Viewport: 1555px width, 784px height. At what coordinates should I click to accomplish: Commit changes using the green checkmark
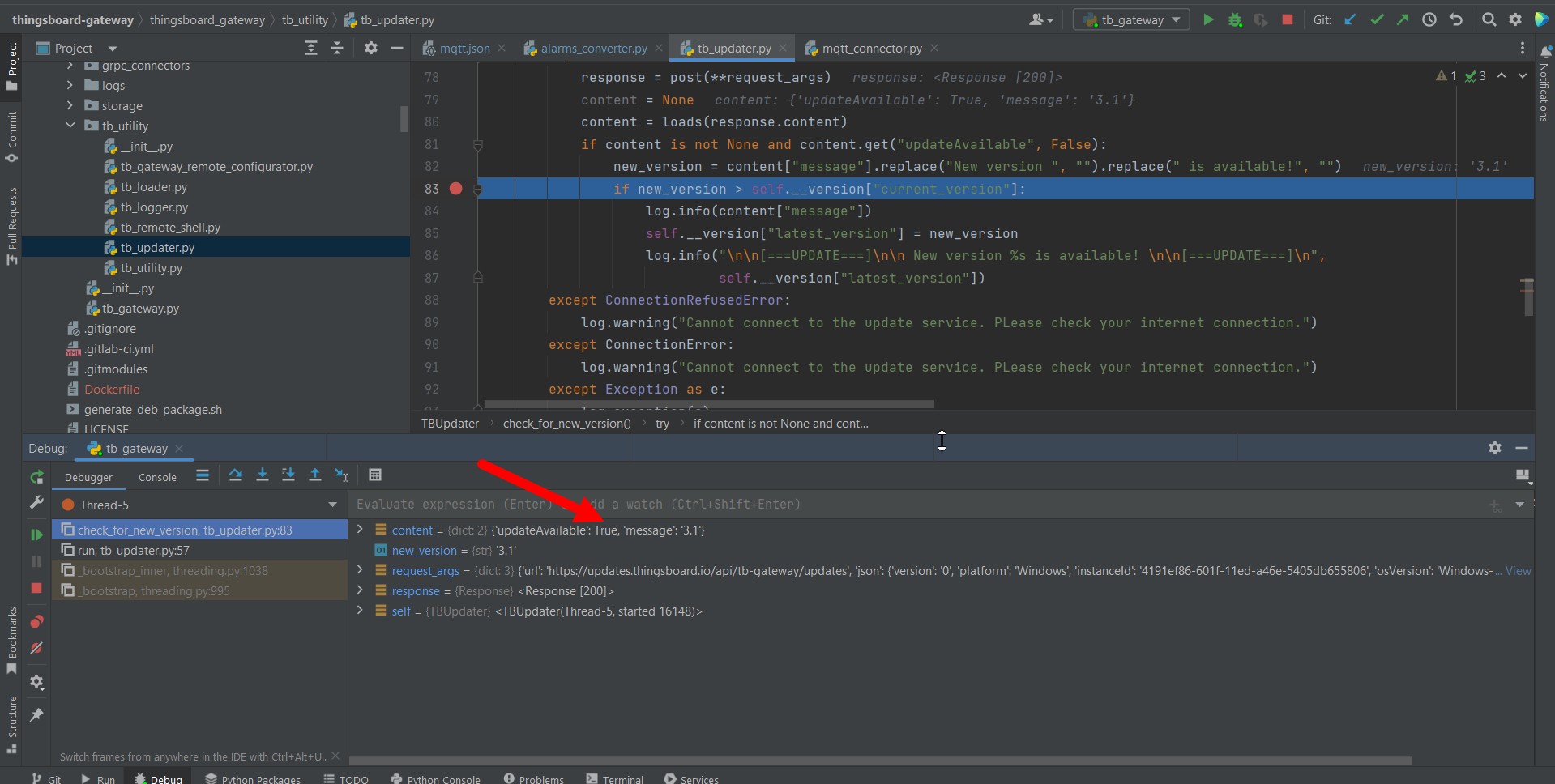(1377, 19)
